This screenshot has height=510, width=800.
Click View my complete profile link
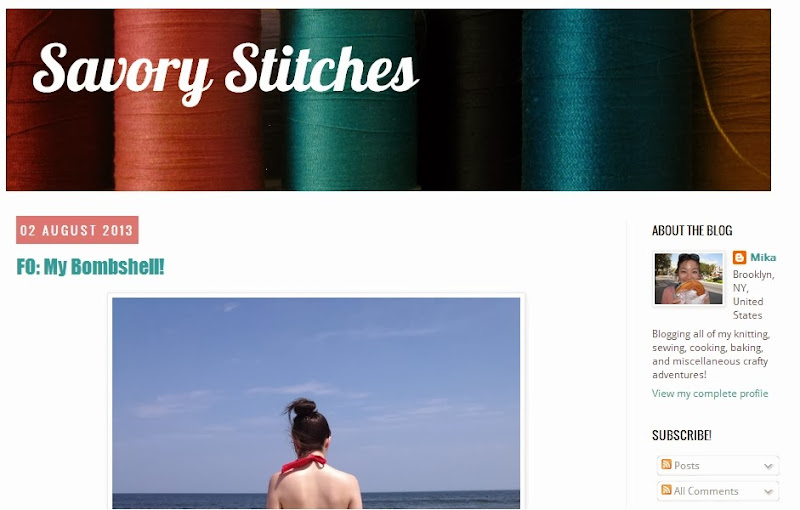point(710,393)
